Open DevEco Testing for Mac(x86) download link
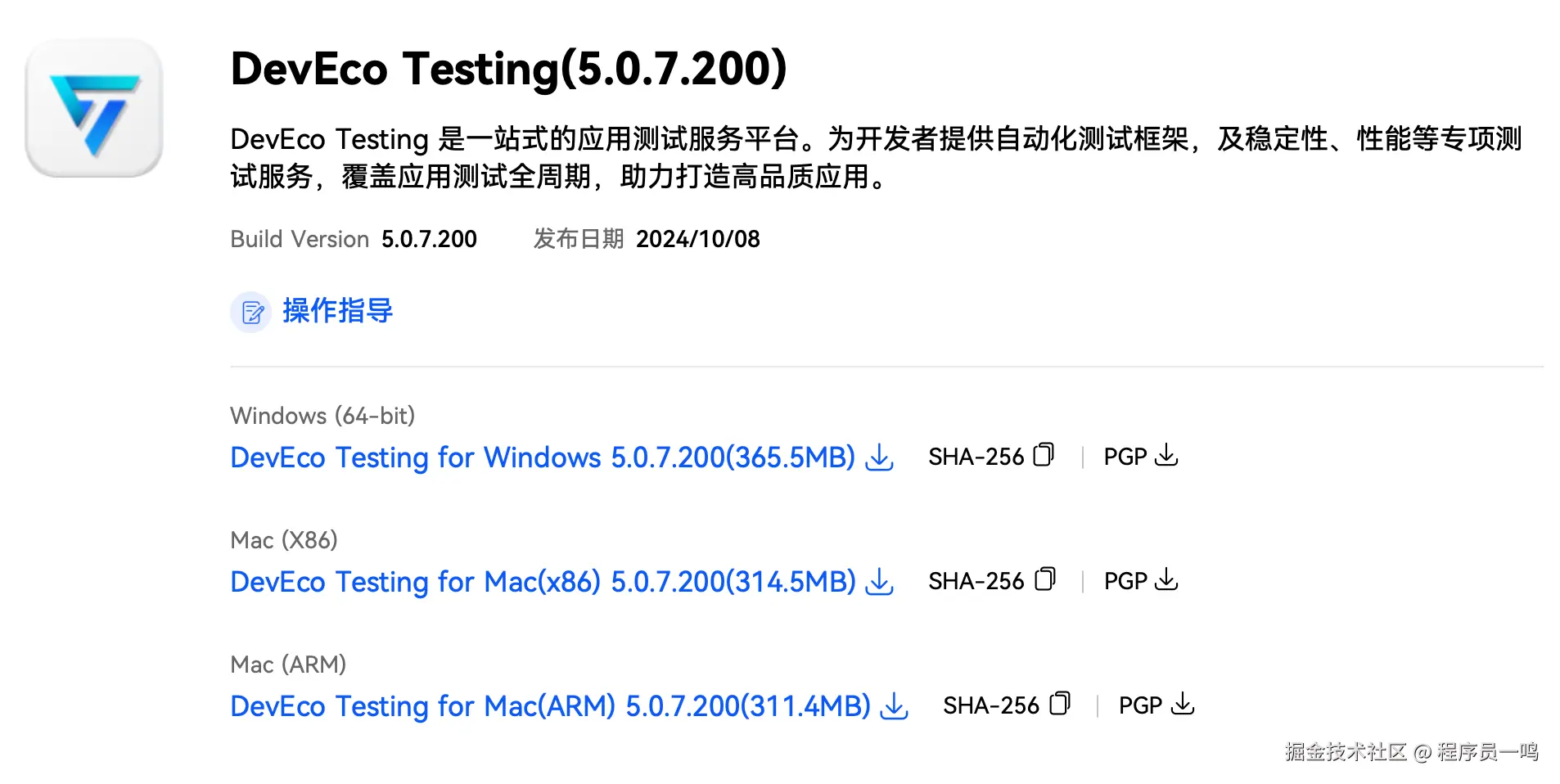Viewport: 1560px width, 784px height. click(x=542, y=582)
